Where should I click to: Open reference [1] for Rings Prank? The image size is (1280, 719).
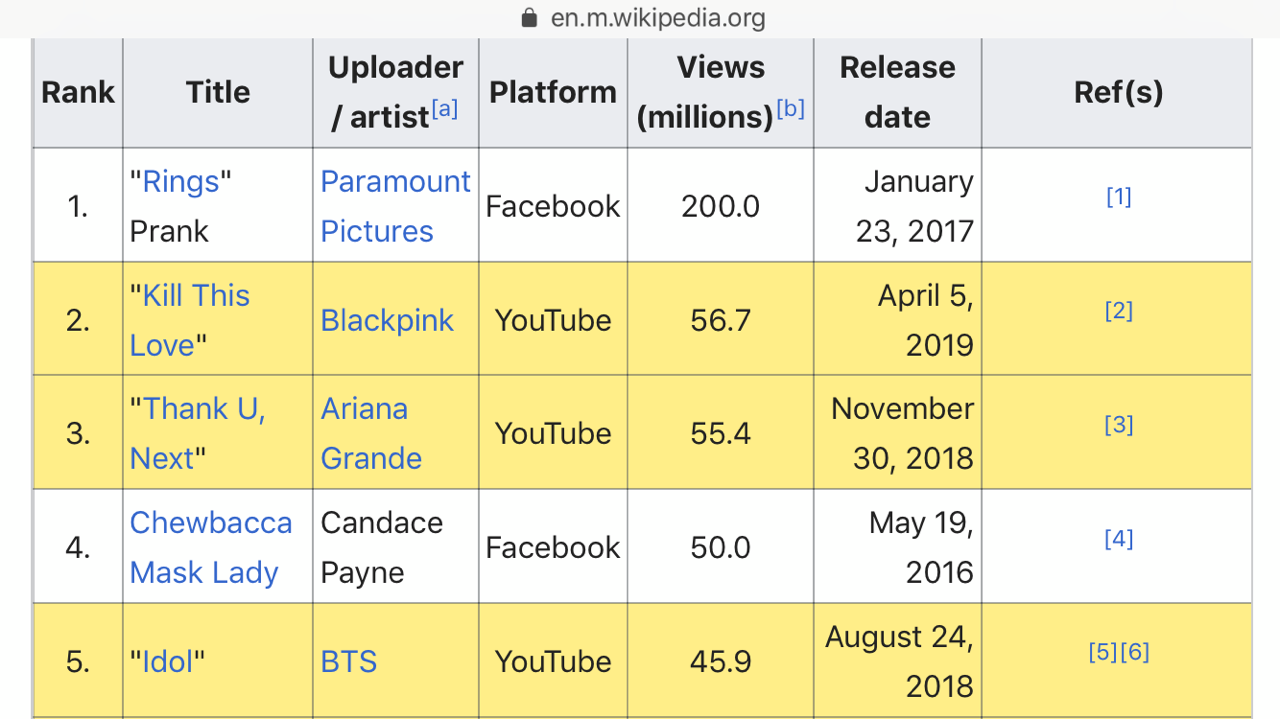tap(1118, 197)
